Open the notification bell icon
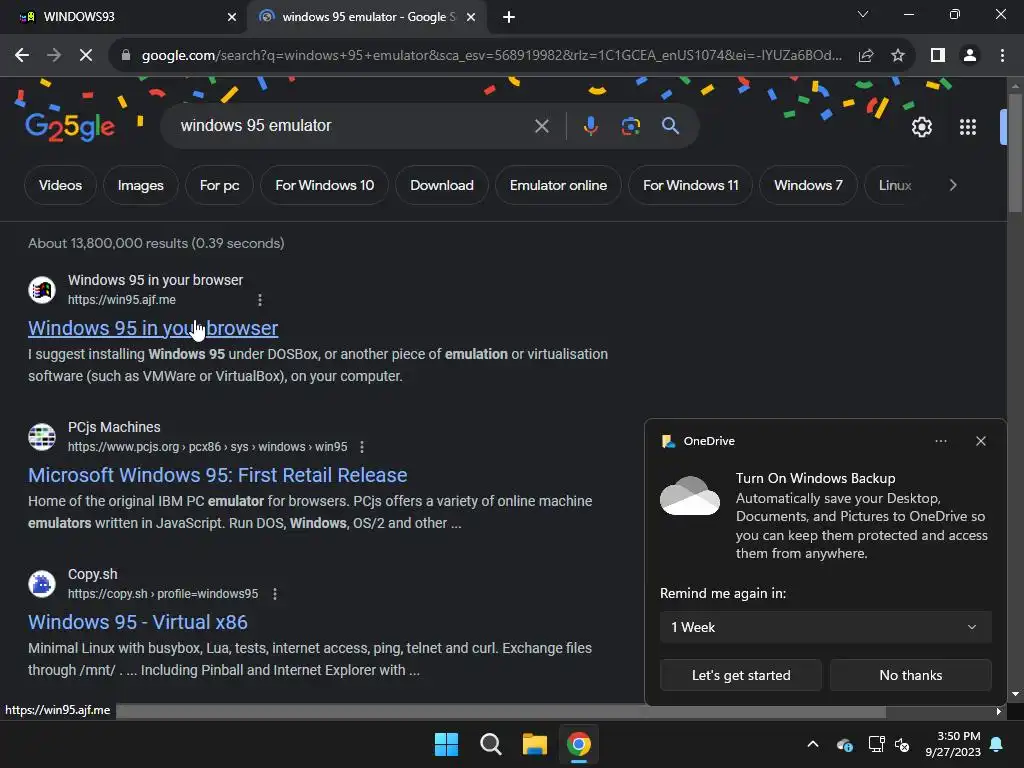 click(997, 744)
